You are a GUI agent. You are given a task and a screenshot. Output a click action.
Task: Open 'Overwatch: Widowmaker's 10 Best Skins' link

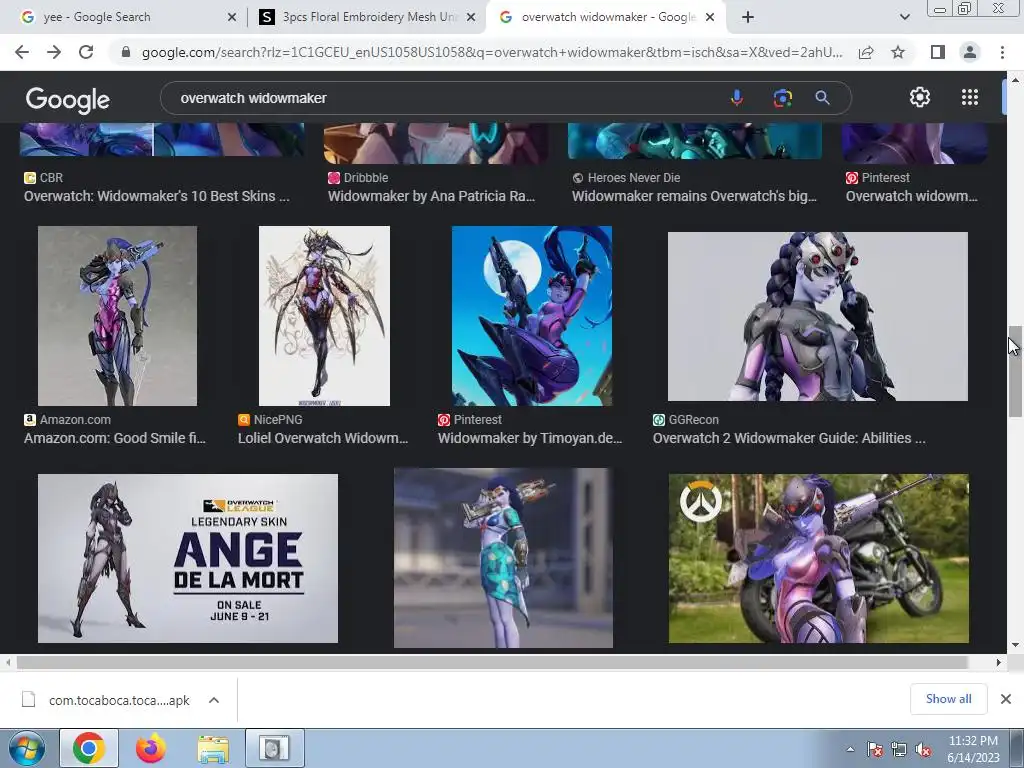coord(157,196)
